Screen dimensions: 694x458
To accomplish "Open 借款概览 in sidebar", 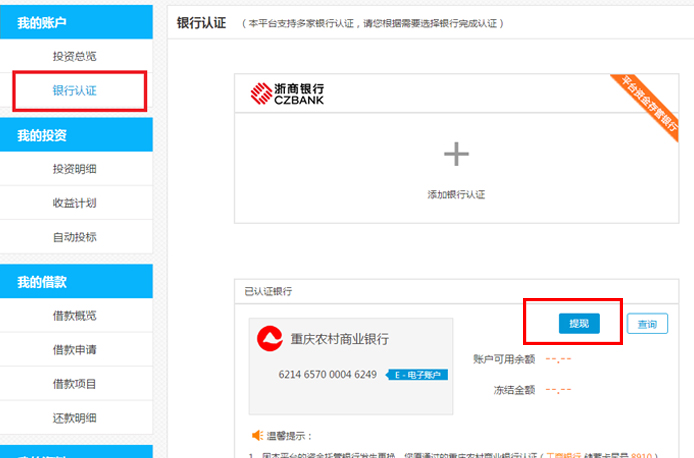I will (x=74, y=316).
